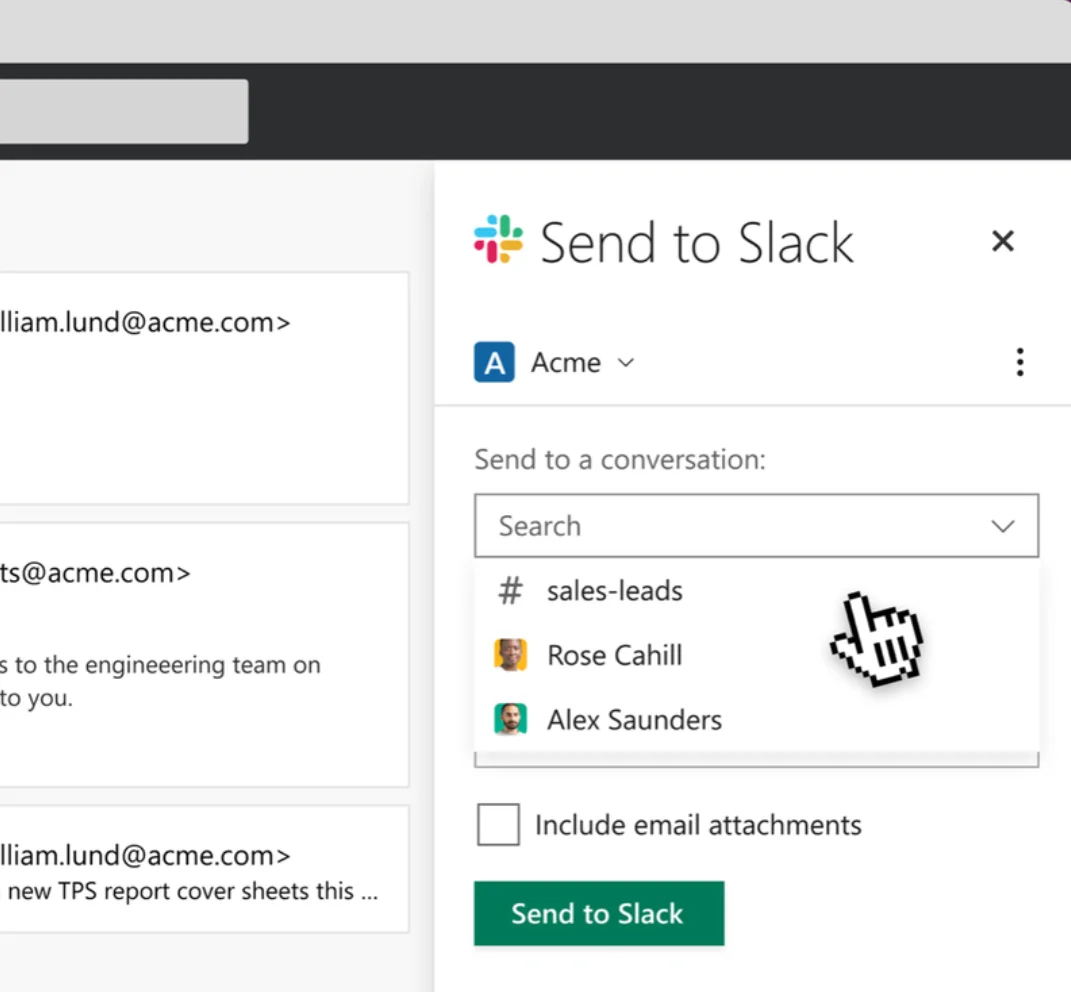Screen dimensions: 1071x992
Task: Select the sales-leads channel option
Action: 614,591
